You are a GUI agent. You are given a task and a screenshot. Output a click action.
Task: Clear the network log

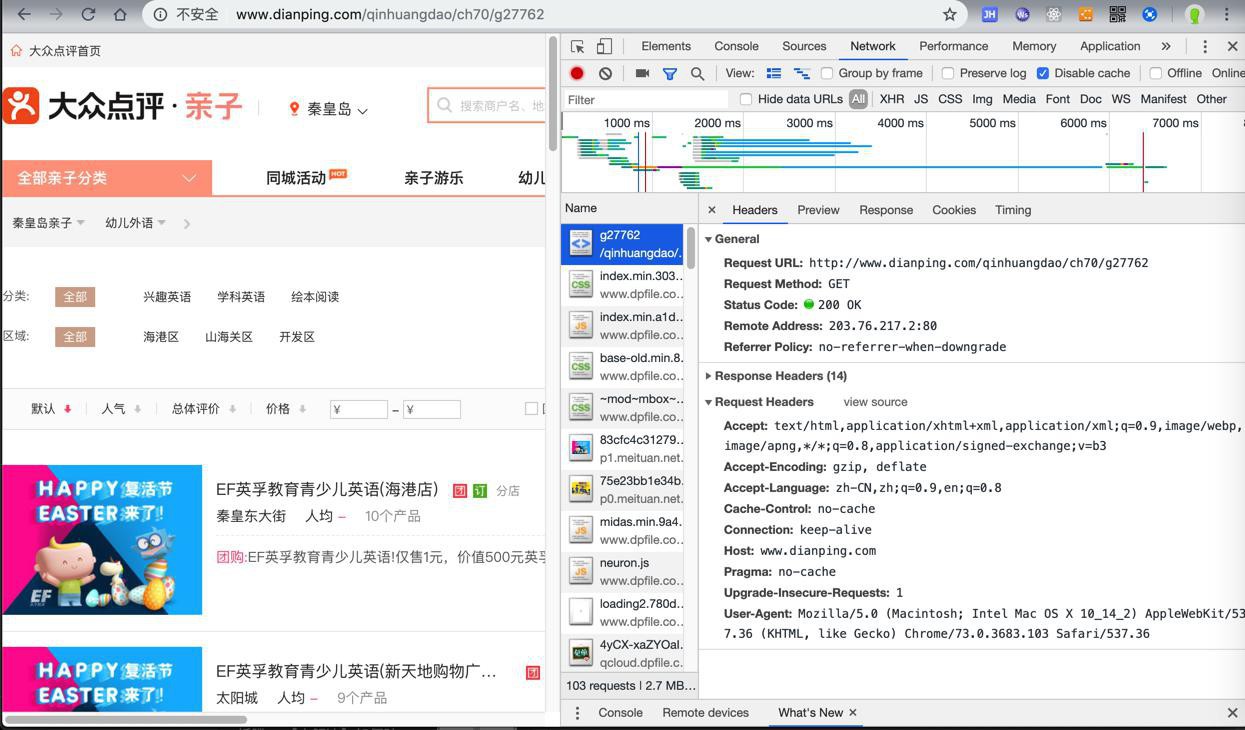pyautogui.click(x=605, y=73)
